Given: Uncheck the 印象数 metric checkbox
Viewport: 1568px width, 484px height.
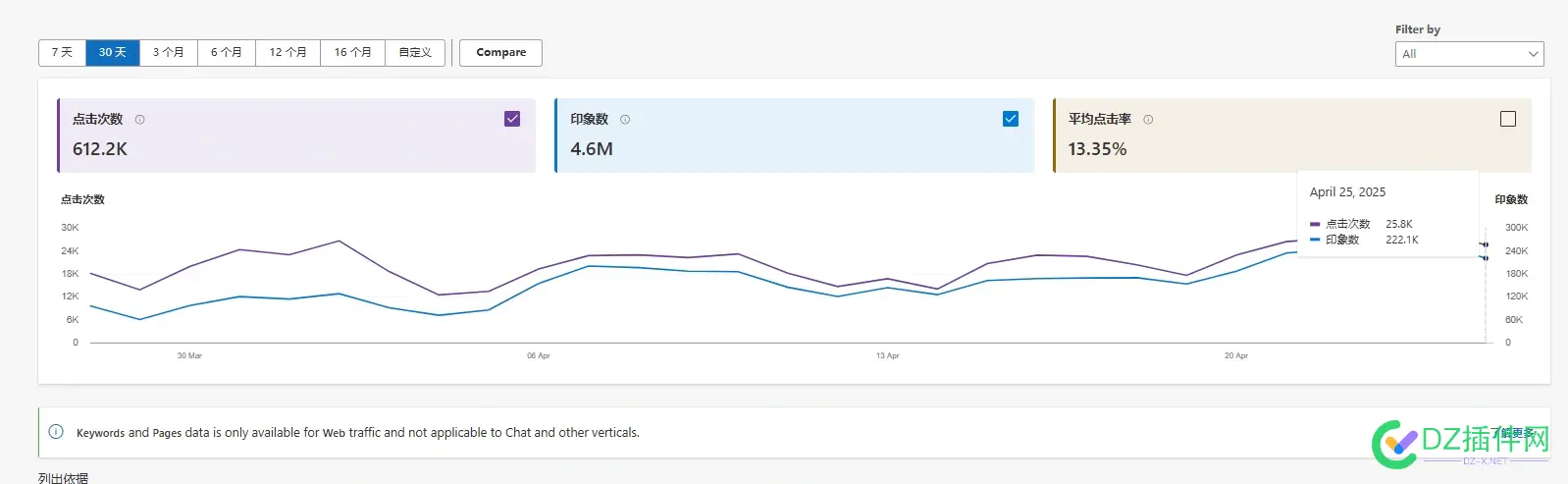Looking at the screenshot, I should pyautogui.click(x=1011, y=119).
